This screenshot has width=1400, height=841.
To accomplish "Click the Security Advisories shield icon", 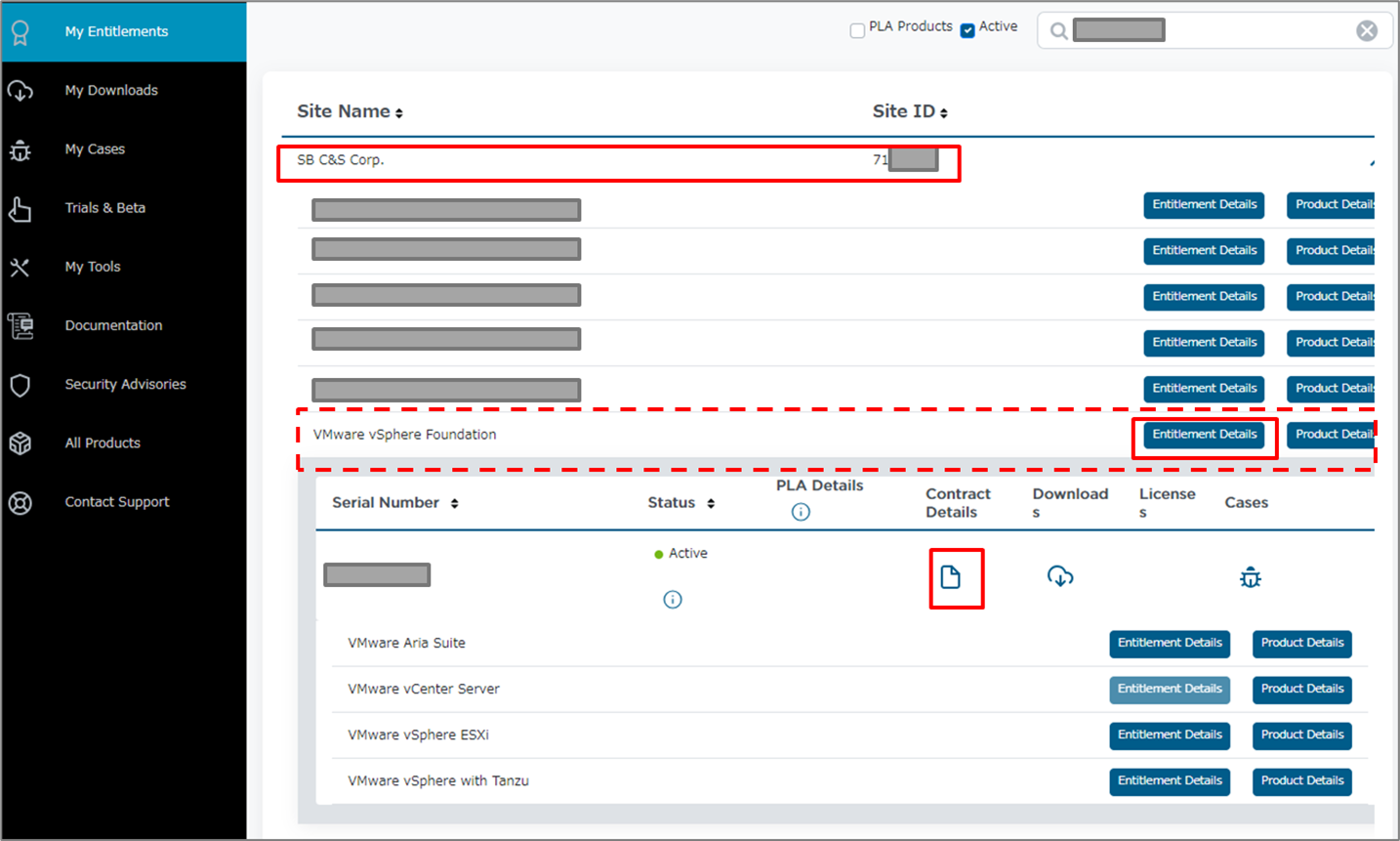I will [21, 385].
